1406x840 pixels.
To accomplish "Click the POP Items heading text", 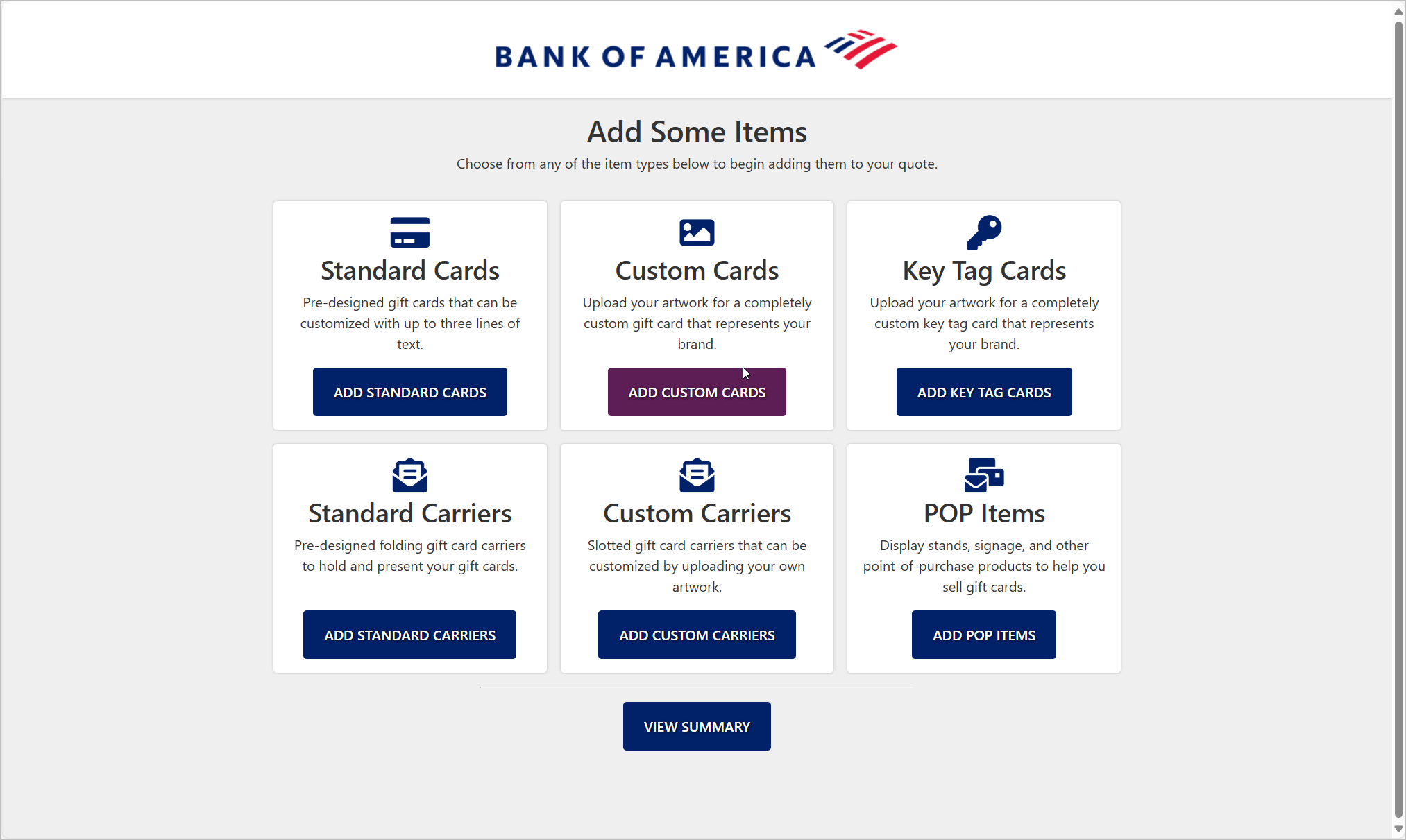I will (x=984, y=513).
